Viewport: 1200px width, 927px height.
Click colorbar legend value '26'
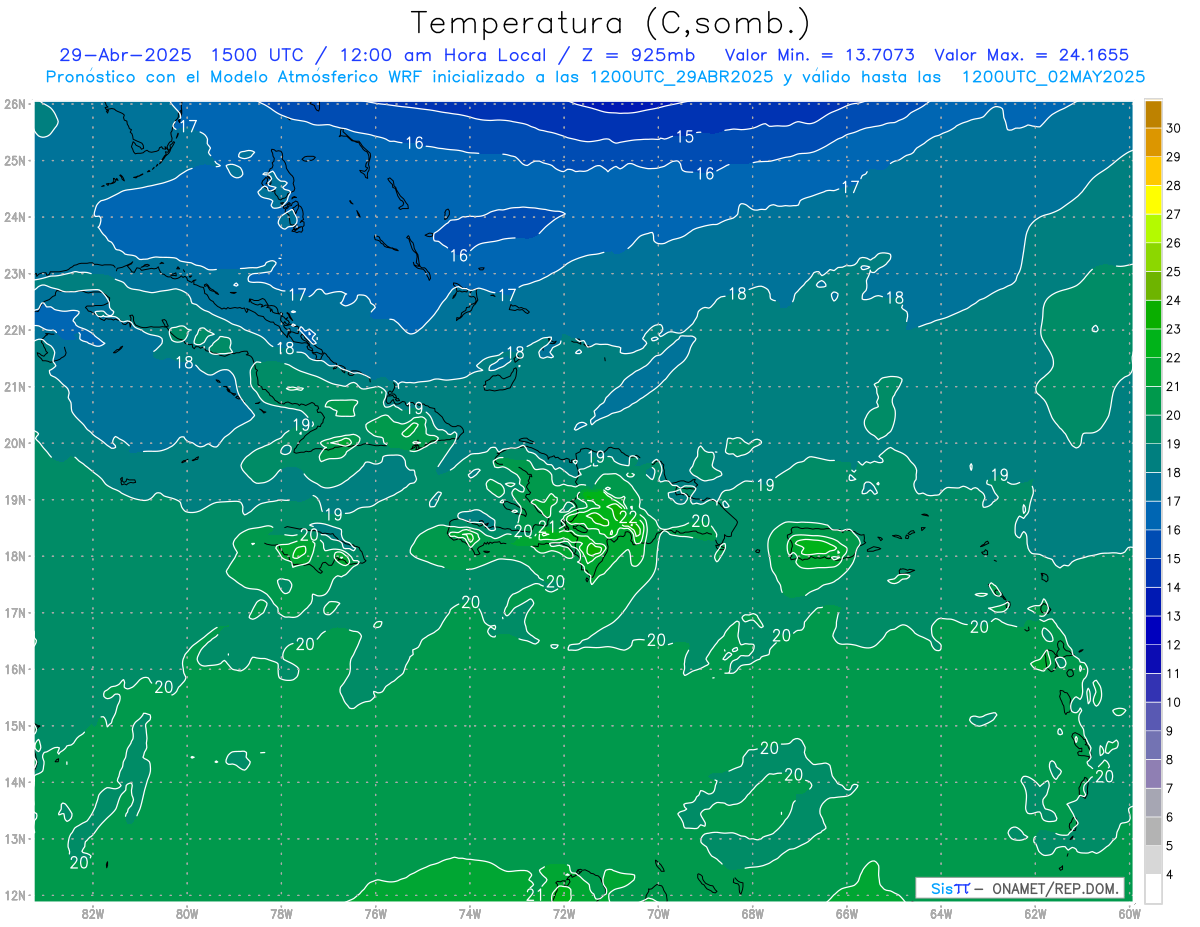tap(1174, 243)
